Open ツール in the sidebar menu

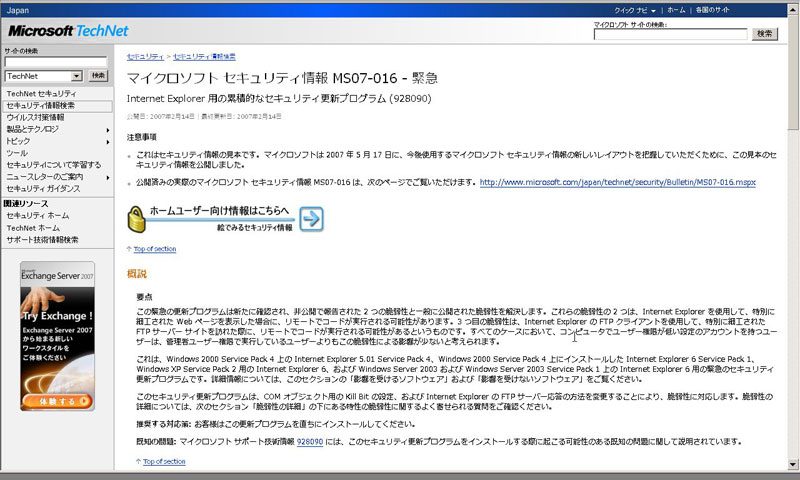17,153
